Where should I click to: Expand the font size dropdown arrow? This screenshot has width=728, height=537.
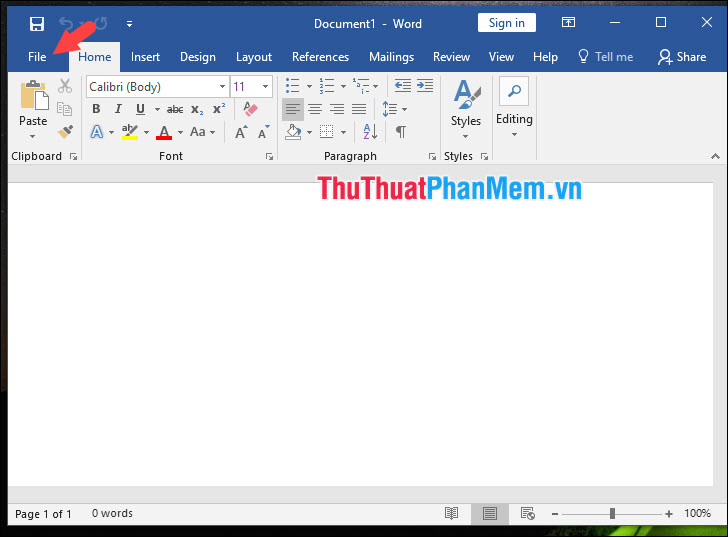(x=265, y=87)
